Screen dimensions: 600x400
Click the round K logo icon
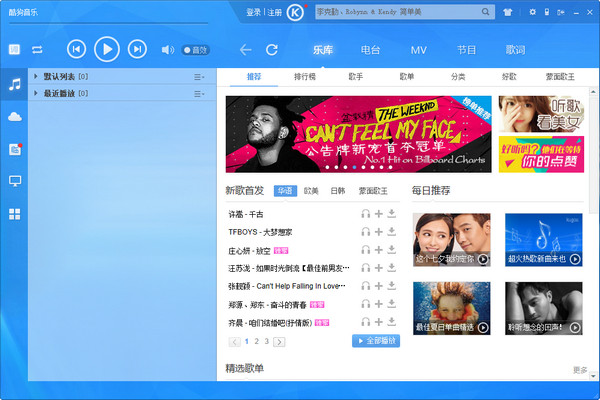click(295, 13)
